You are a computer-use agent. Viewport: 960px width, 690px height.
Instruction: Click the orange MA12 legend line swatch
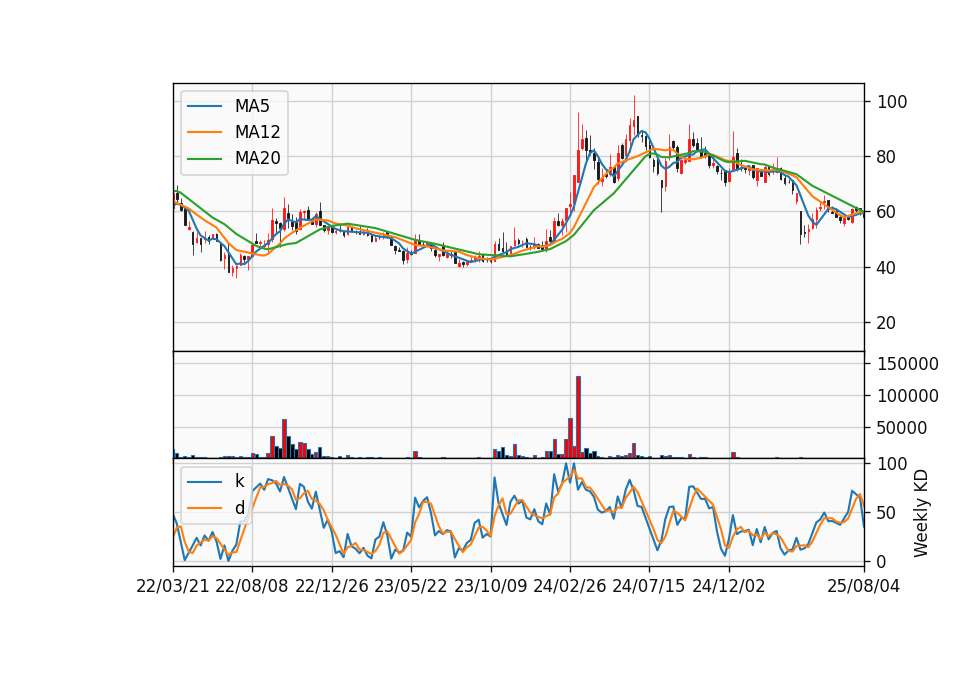[x=204, y=132]
